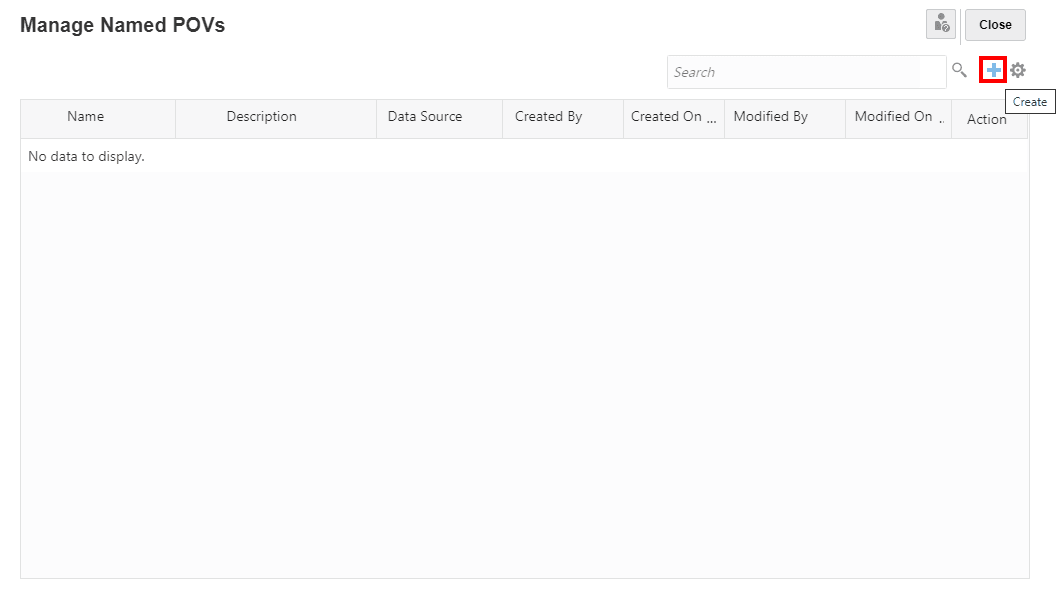Click the Created By column header
Viewport: 1058px width, 596px height.
(563, 118)
